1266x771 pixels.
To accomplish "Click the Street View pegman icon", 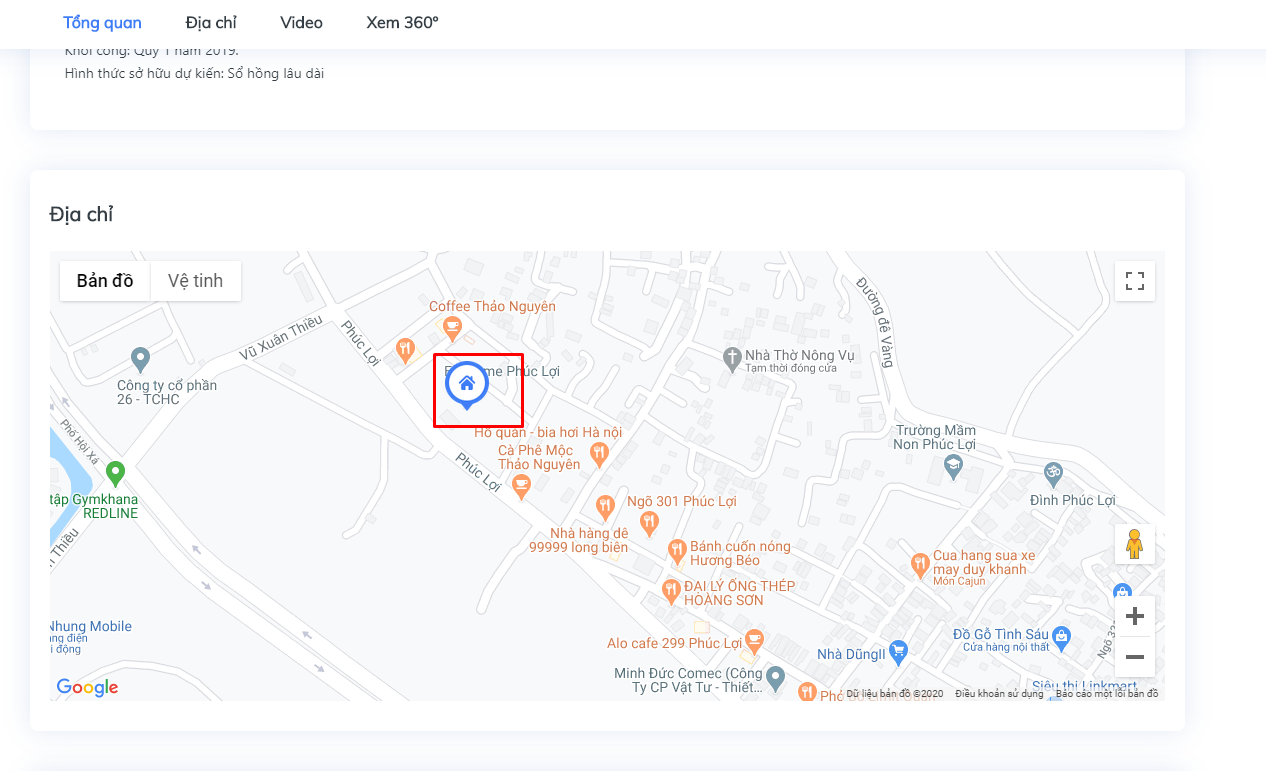I will point(1135,544).
